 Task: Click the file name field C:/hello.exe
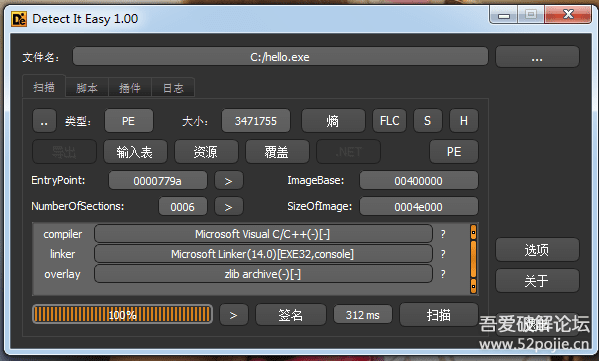coord(280,57)
